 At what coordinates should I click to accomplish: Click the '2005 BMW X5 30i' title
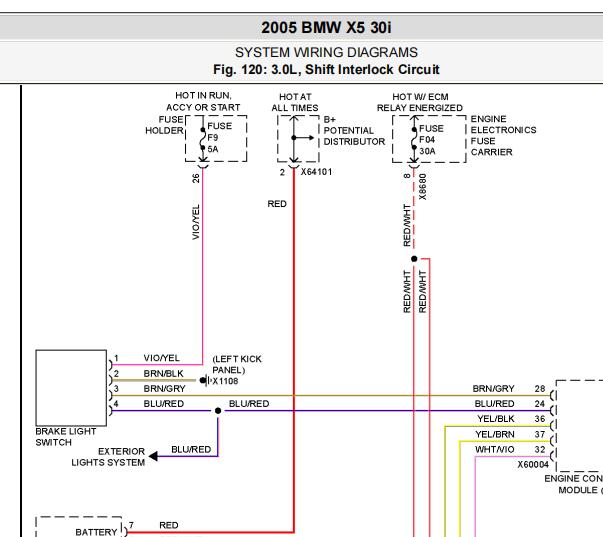[x=326, y=28]
